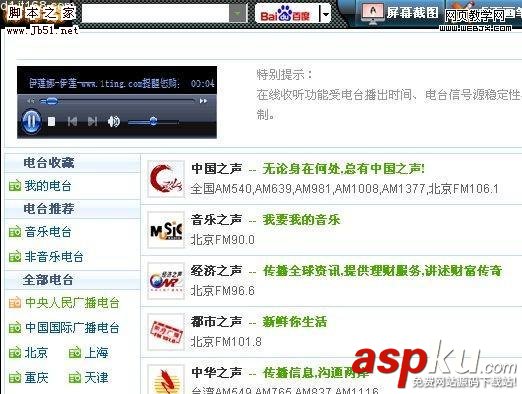This screenshot has width=522, height=394.
Task: Click the radio icon beside 我的电台
Action: 15,186
